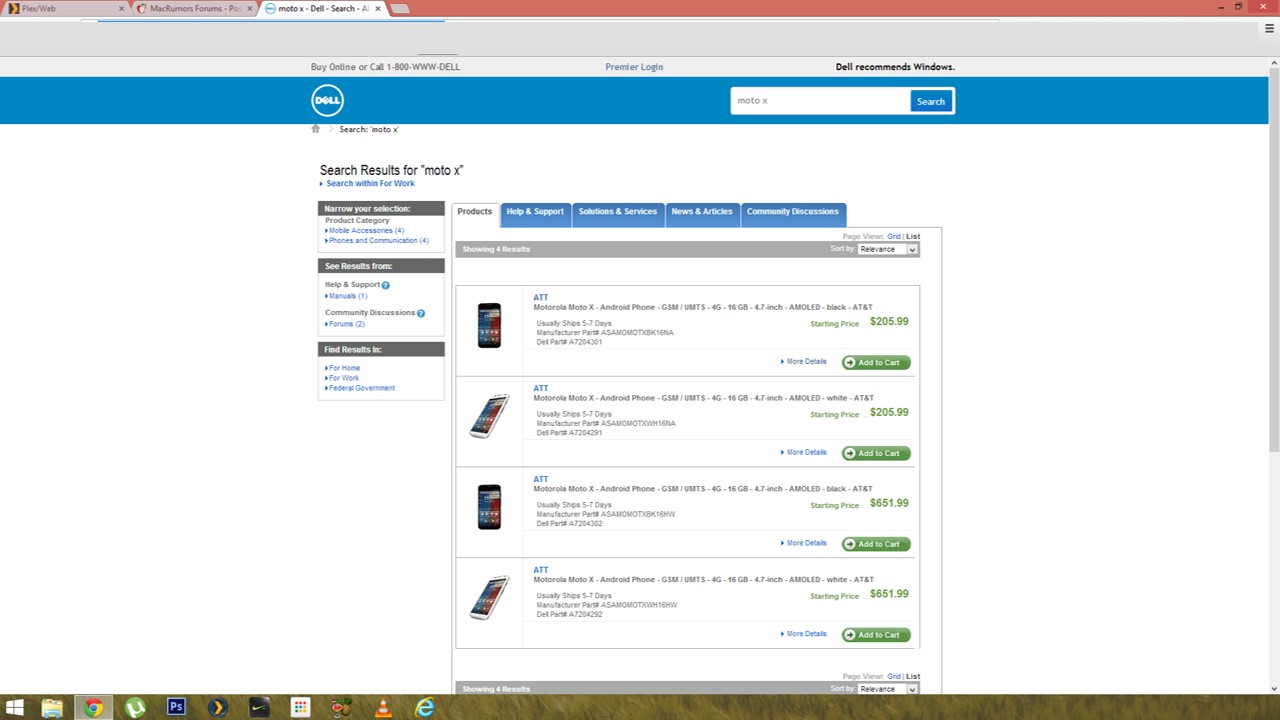View More Details for white $205.99 Moto X
Screen dimensions: 1280x720
(x=806, y=452)
